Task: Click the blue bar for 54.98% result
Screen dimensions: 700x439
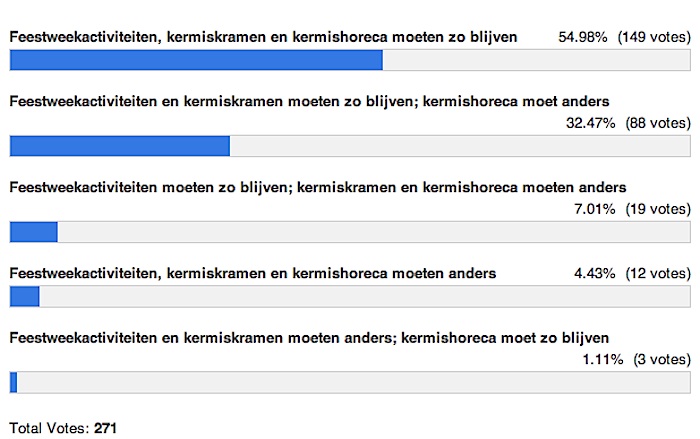Action: [x=196, y=60]
